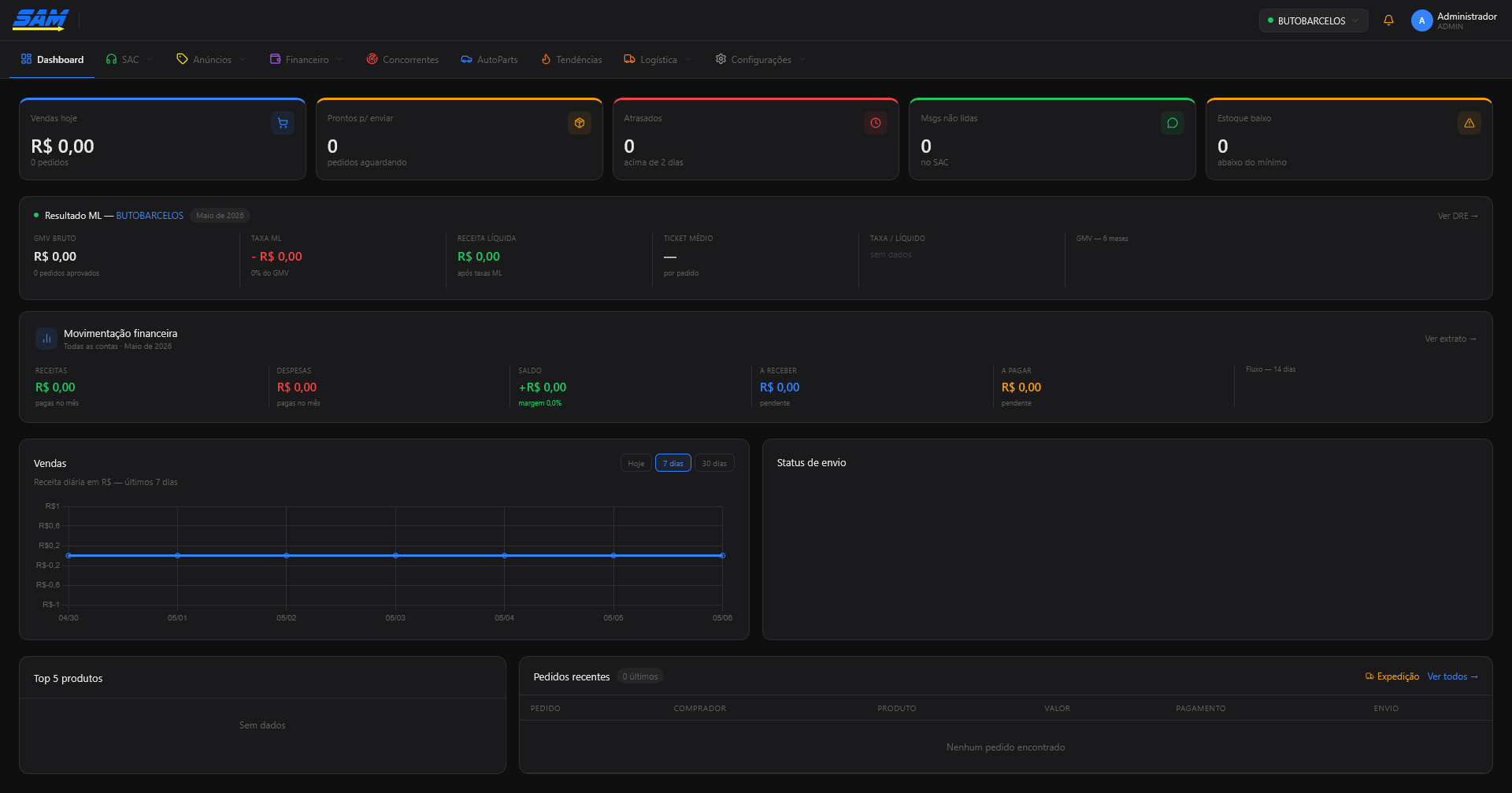Click the 'Nenhum pedido encontrado' message
This screenshot has height=793, width=1512.
point(1006,747)
